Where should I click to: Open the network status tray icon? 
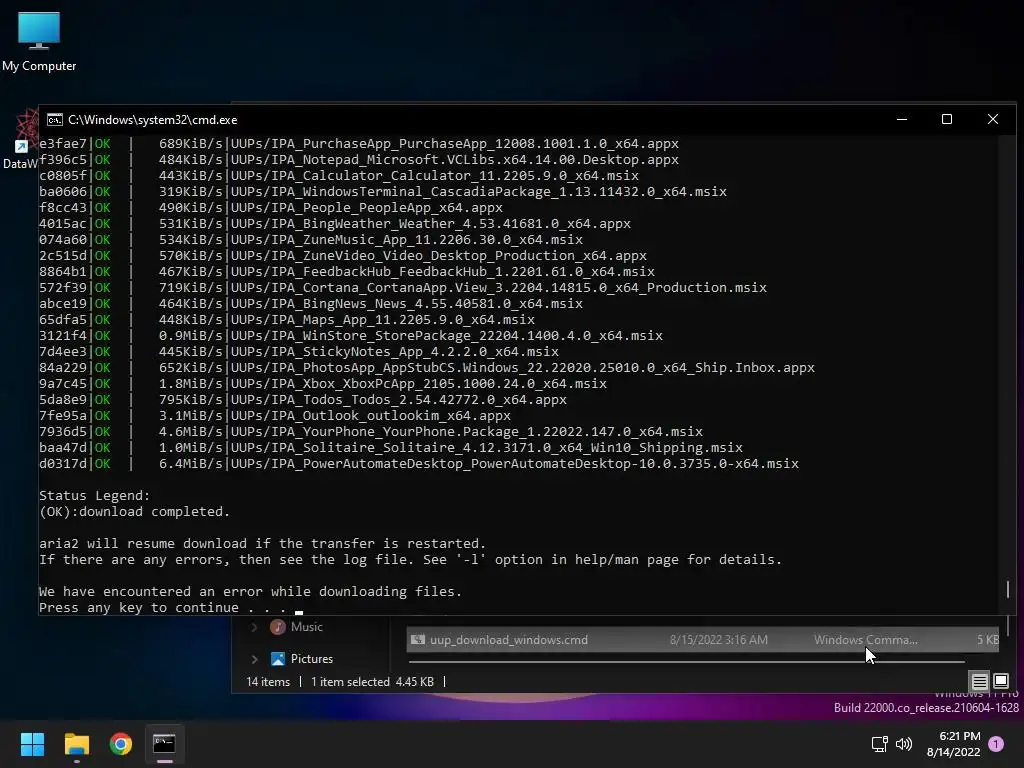point(880,744)
